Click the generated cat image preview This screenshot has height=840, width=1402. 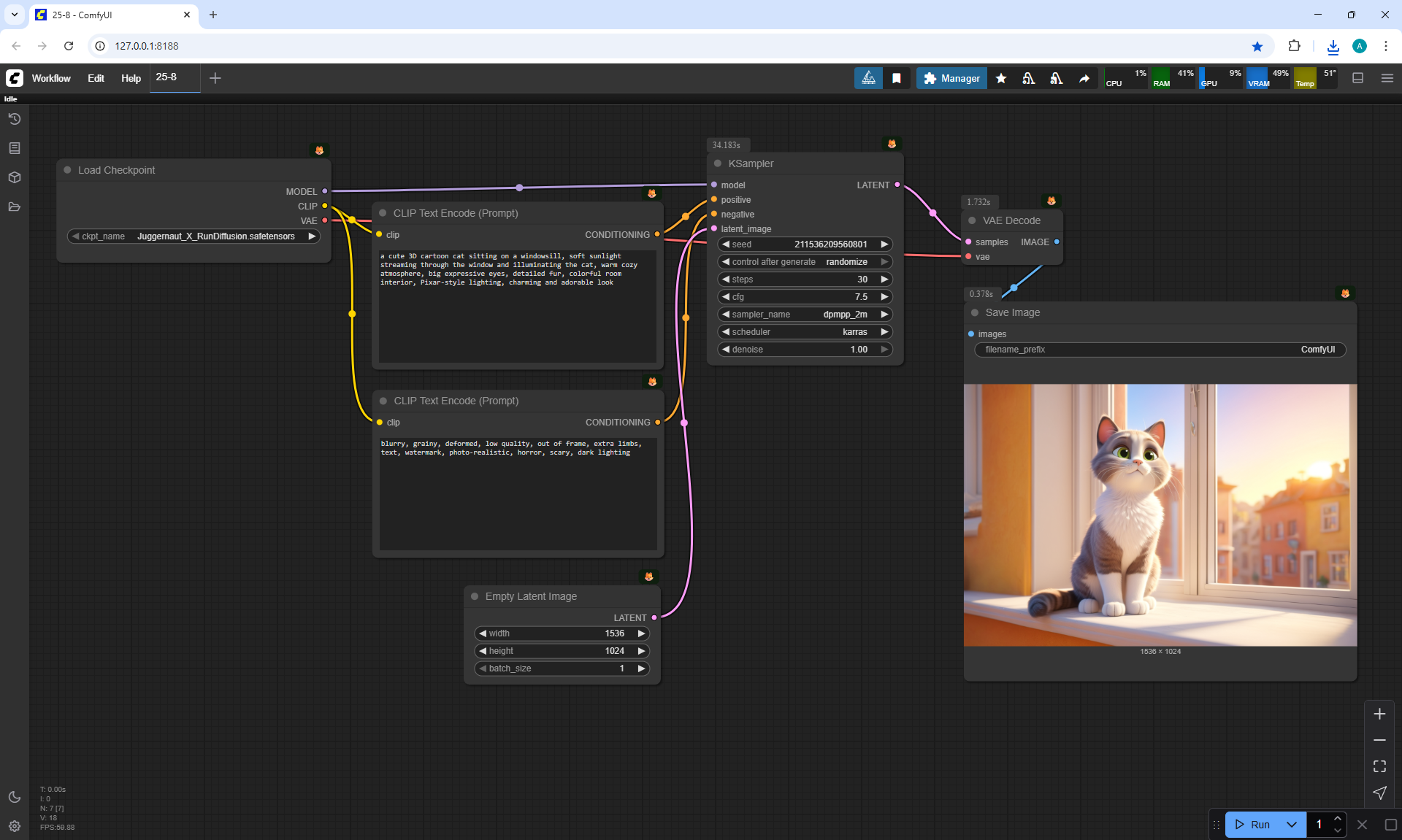point(1160,515)
